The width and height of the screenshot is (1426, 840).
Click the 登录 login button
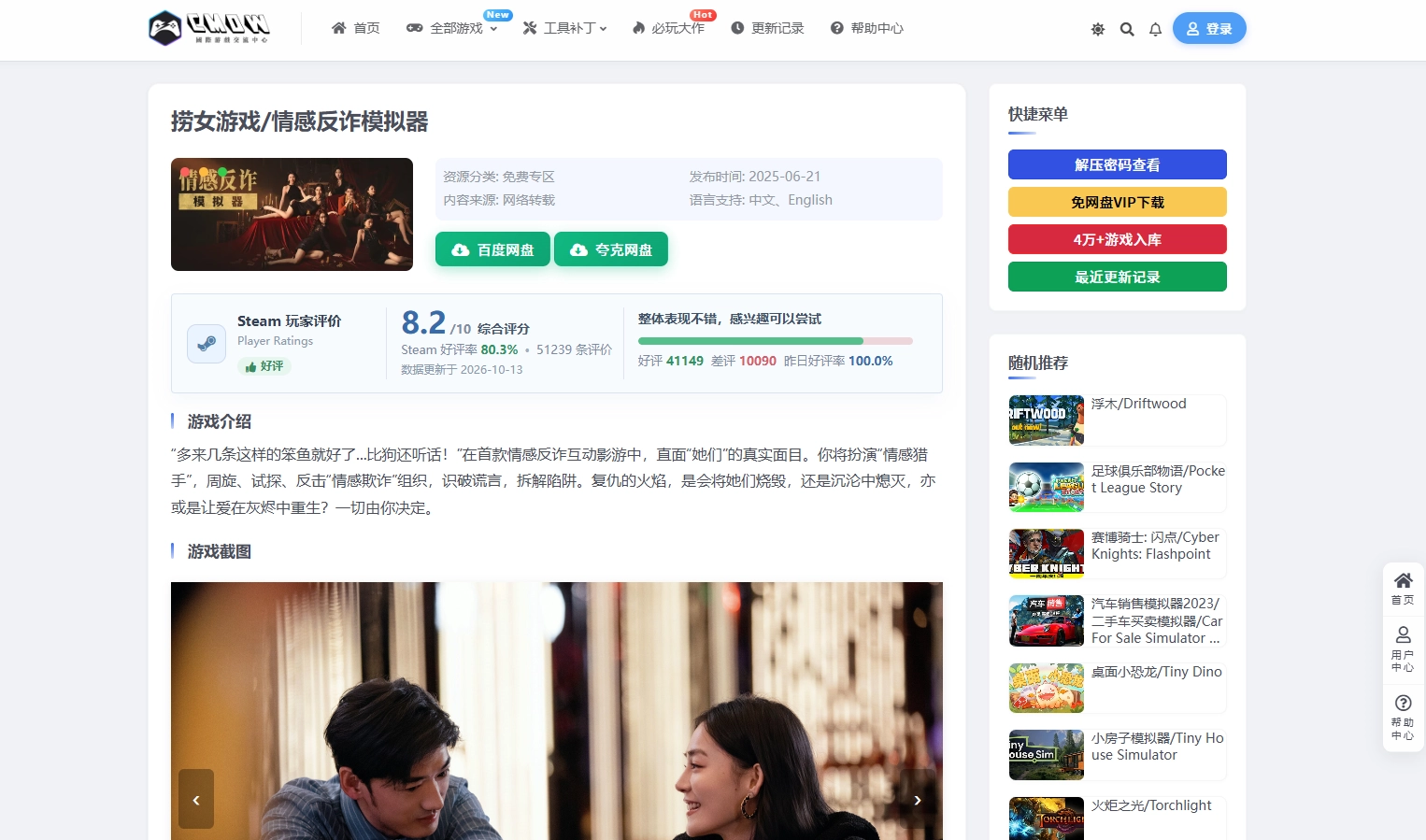pos(1209,29)
